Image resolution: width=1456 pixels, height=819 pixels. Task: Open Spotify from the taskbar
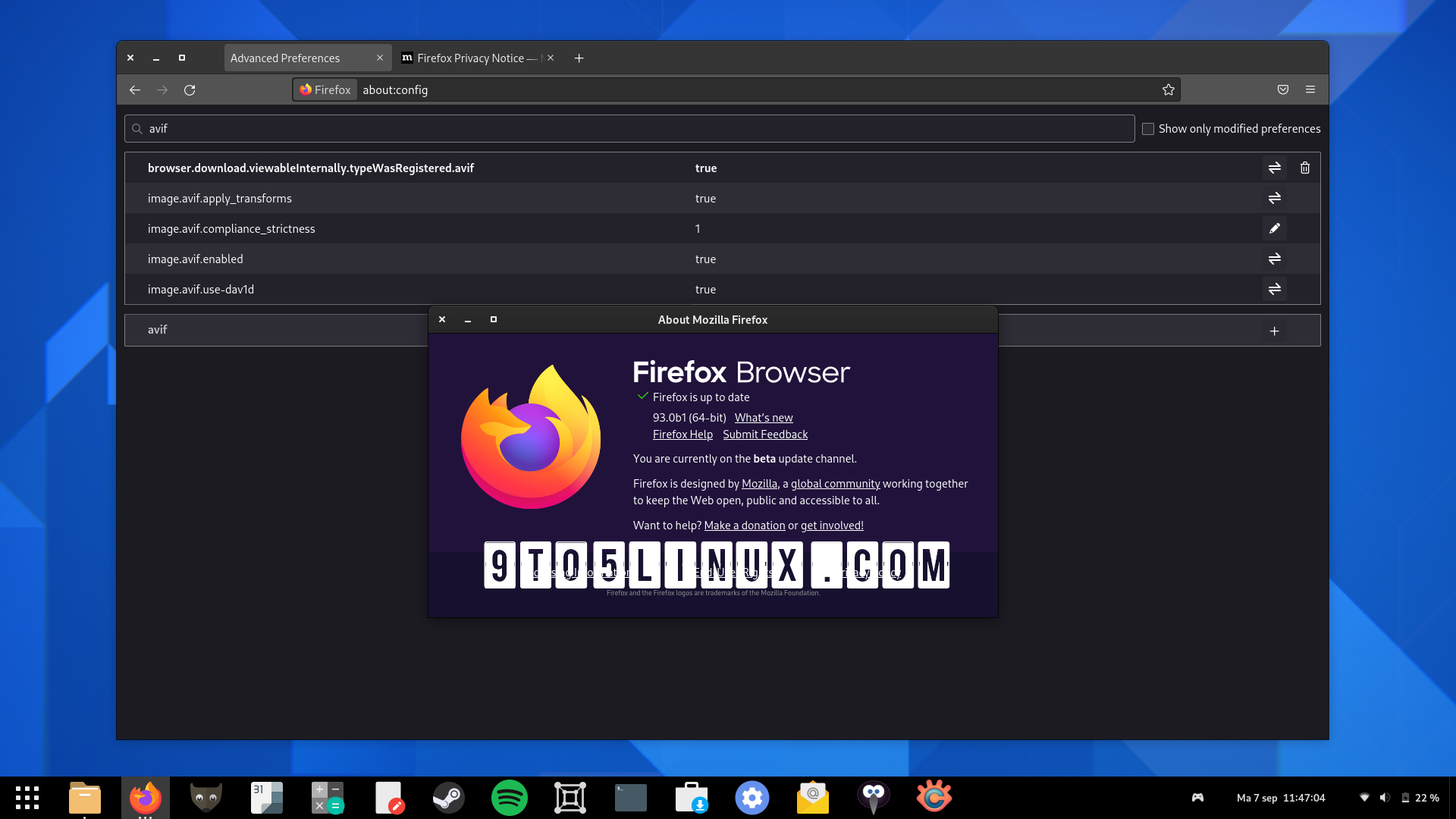510,797
